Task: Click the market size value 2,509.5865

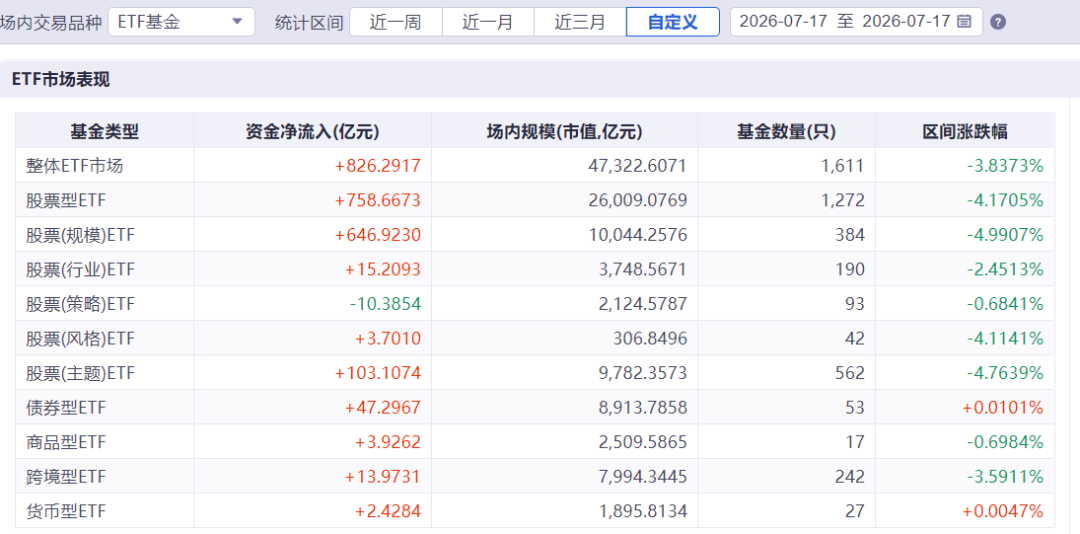Action: pyautogui.click(x=642, y=442)
